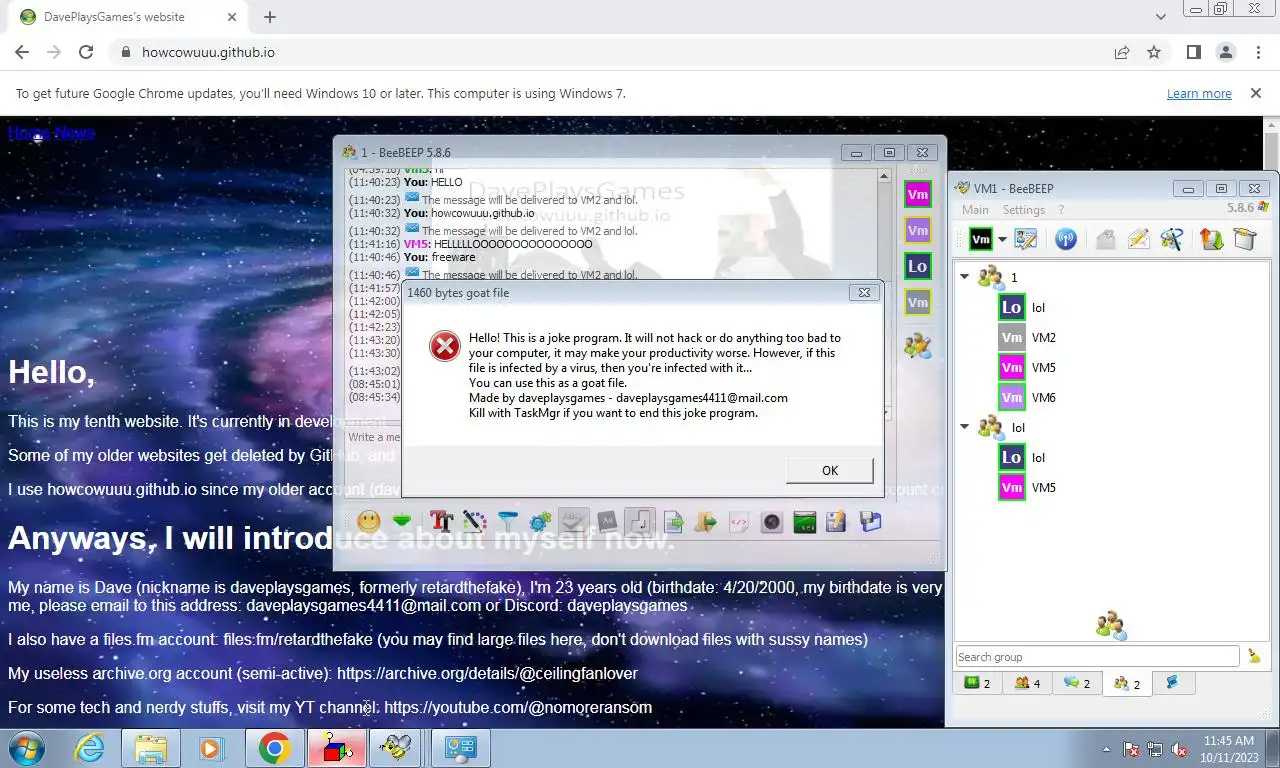Switch to the green tab labeled 2

[x=977, y=683]
